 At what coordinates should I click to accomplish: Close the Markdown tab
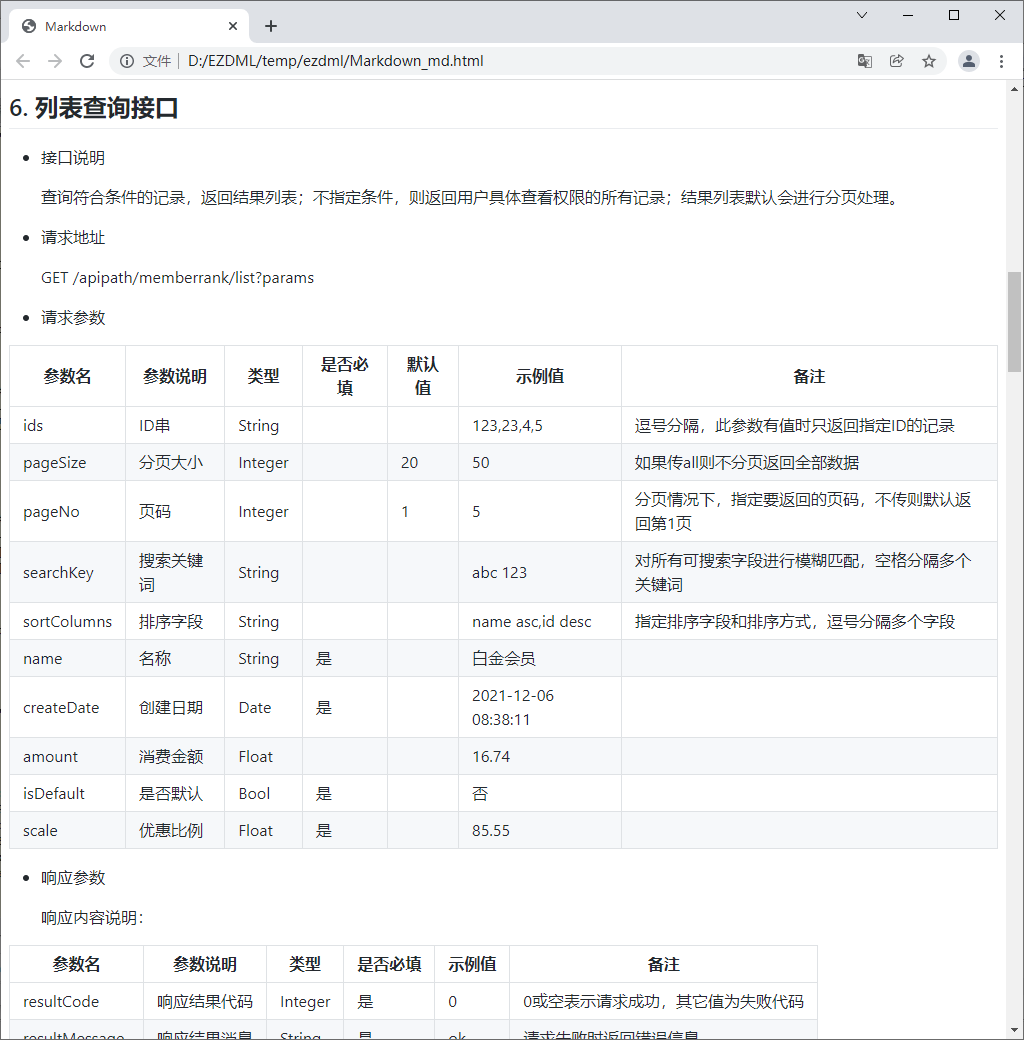coord(233,26)
